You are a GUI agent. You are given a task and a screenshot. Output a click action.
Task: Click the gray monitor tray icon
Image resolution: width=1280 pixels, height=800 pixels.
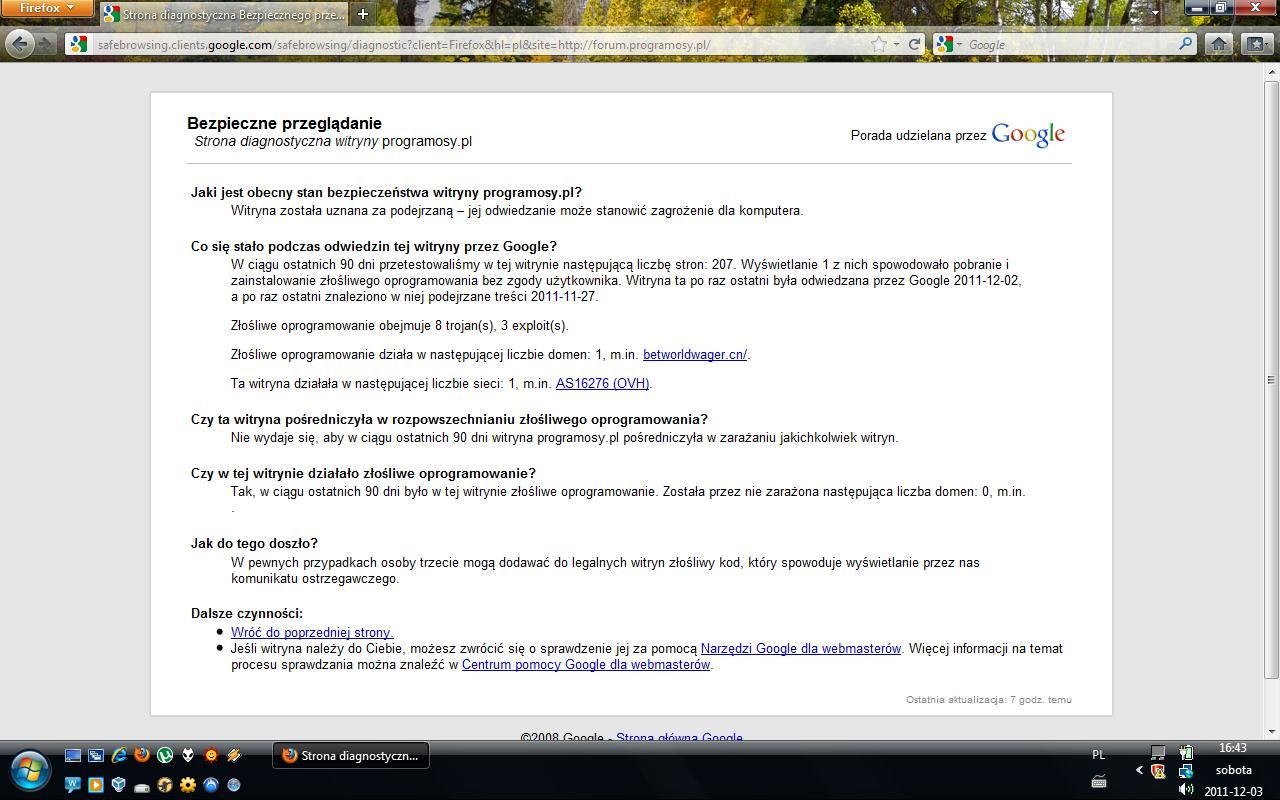(x=1158, y=752)
